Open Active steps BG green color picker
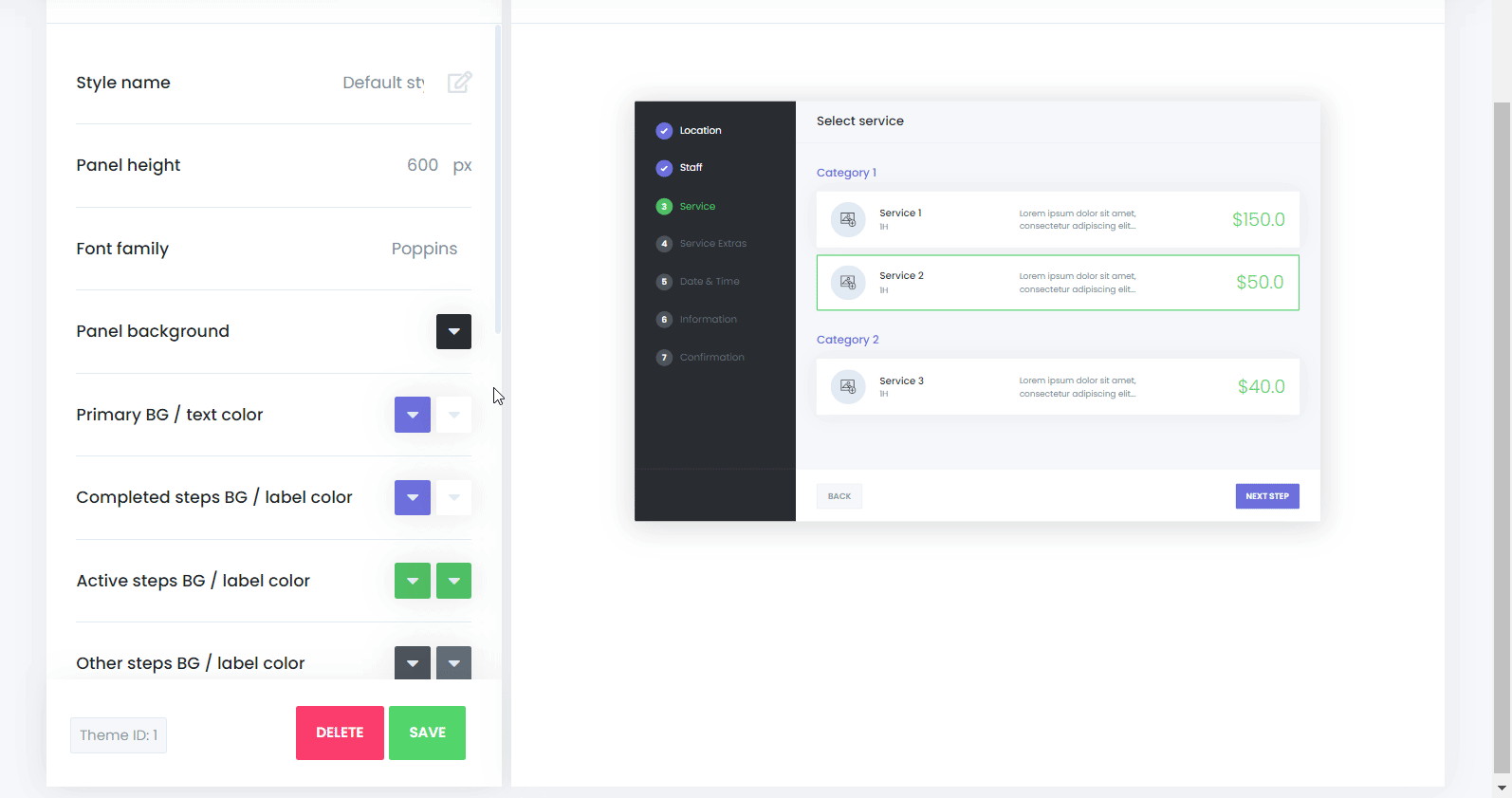The image size is (1512, 798). (x=413, y=581)
